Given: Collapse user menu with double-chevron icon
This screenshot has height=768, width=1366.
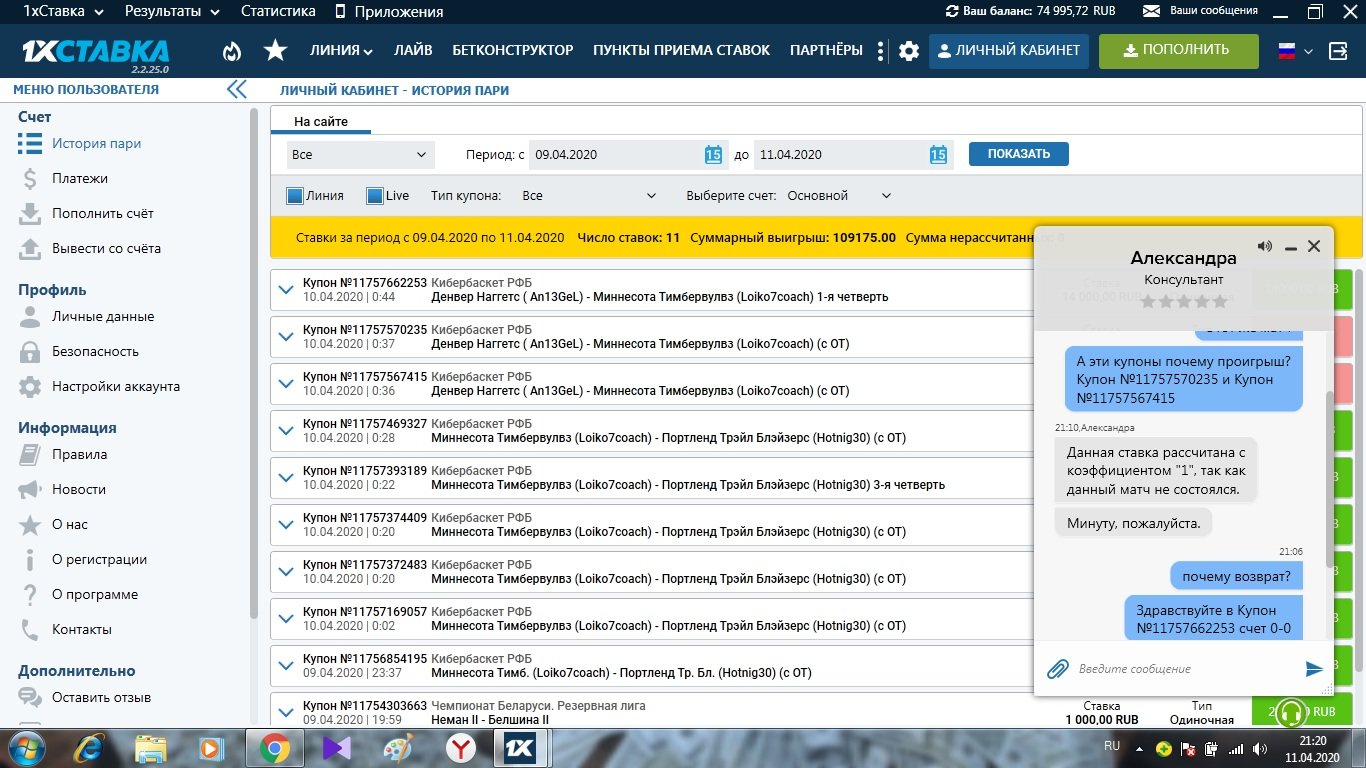Looking at the screenshot, I should [236, 90].
